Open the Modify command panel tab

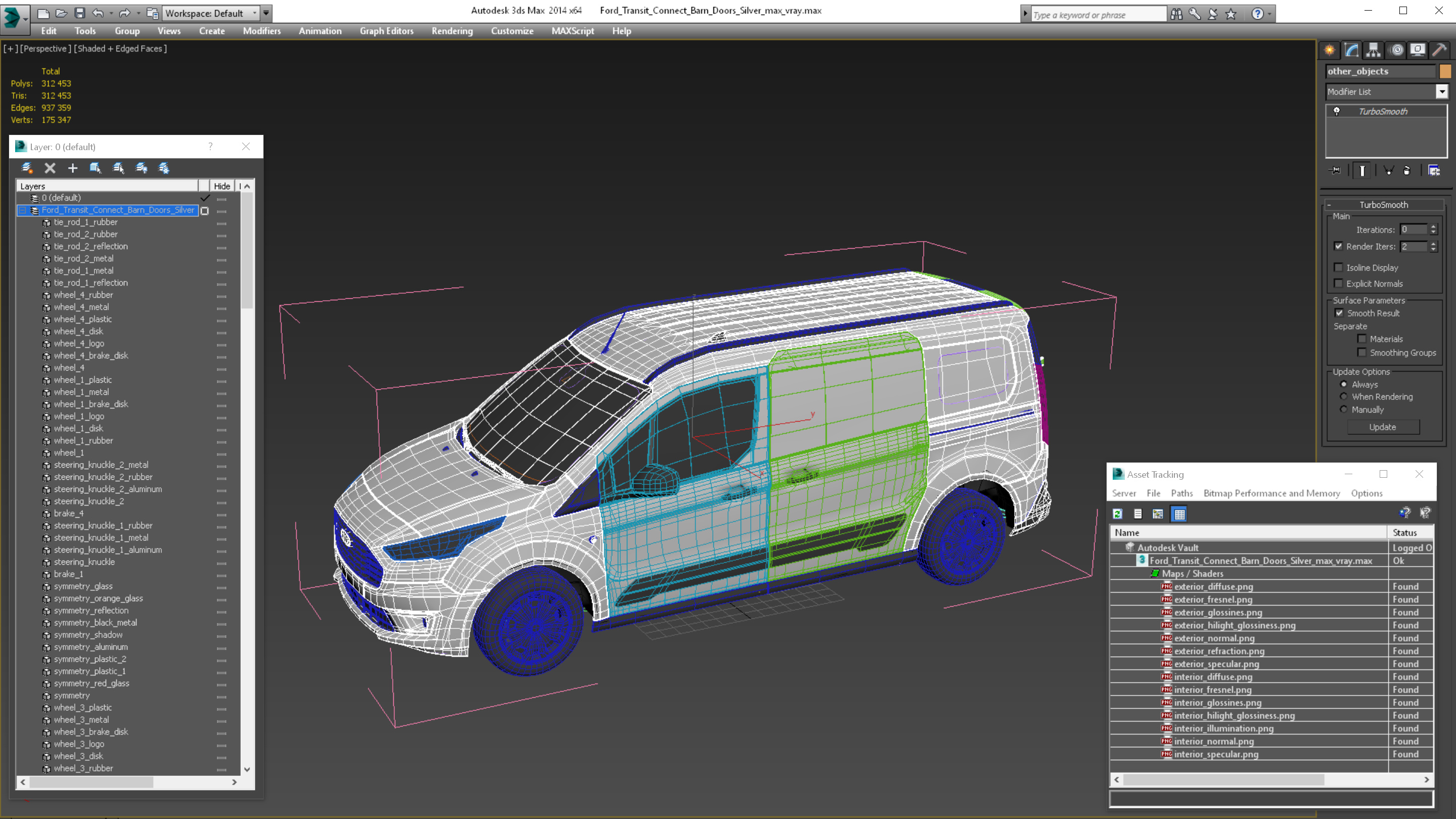click(1351, 50)
